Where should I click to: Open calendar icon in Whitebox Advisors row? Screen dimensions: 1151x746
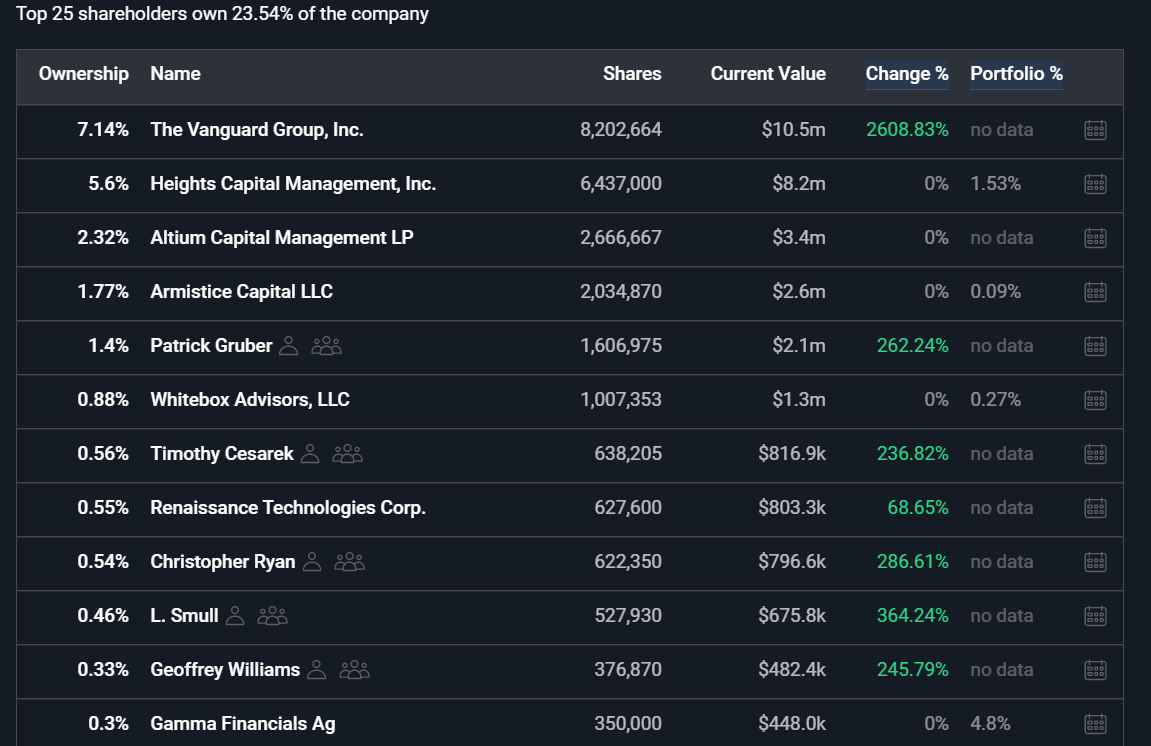click(x=1095, y=400)
